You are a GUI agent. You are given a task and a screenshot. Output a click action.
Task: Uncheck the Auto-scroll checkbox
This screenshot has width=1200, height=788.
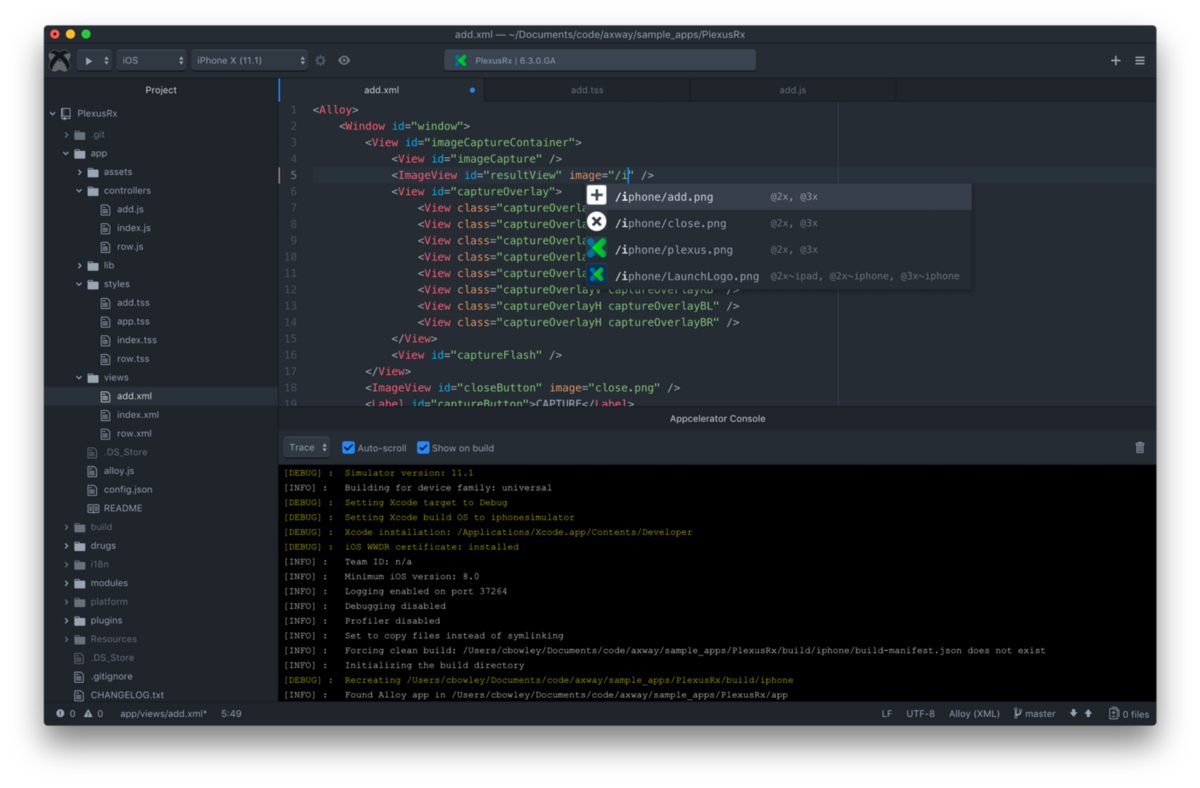click(349, 448)
